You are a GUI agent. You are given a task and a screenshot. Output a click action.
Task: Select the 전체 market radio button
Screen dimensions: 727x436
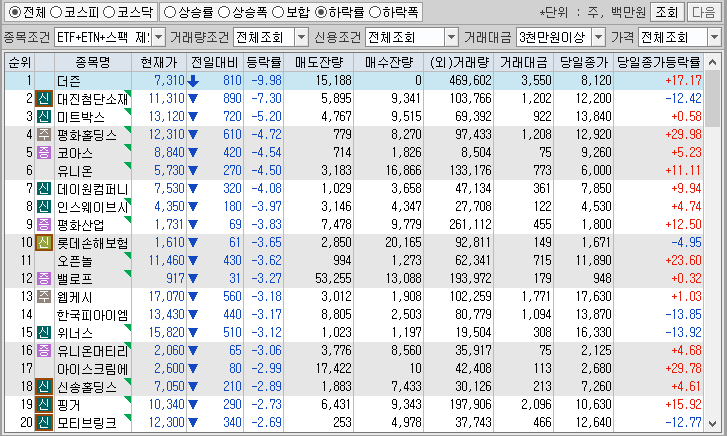(15, 12)
